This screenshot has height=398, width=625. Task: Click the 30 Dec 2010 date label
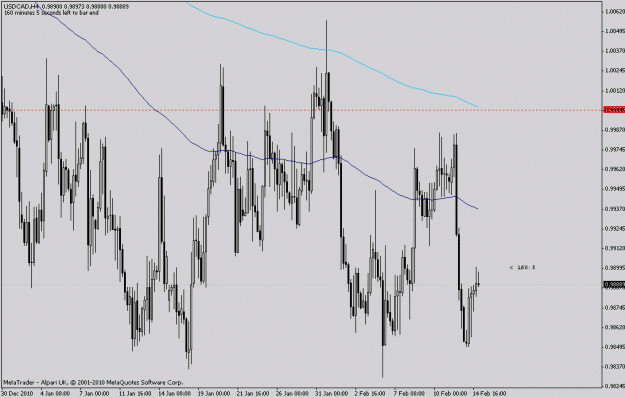[x=17, y=394]
